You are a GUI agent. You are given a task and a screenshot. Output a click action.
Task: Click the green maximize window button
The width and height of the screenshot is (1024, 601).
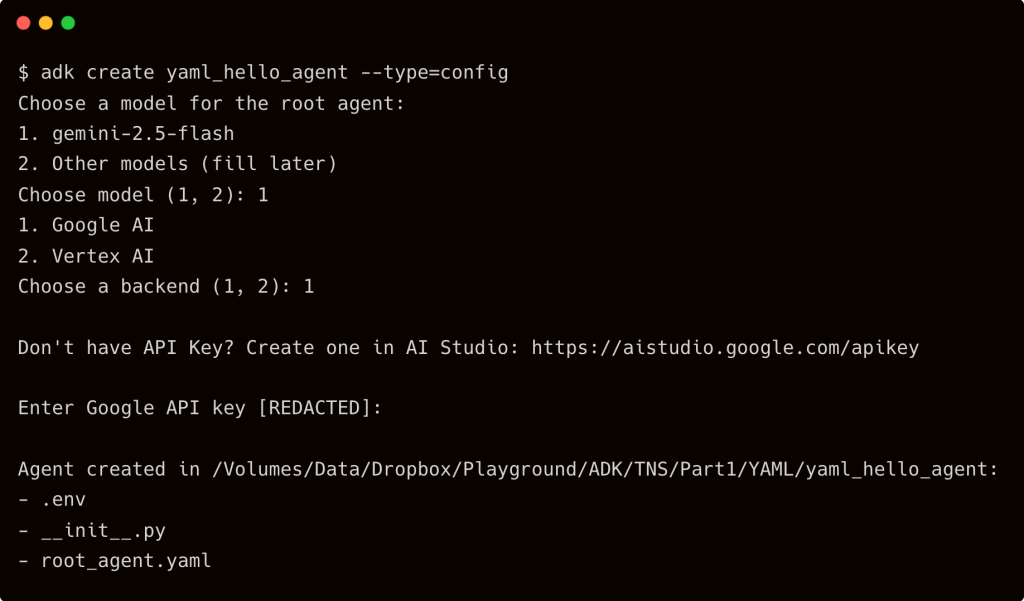tap(68, 23)
